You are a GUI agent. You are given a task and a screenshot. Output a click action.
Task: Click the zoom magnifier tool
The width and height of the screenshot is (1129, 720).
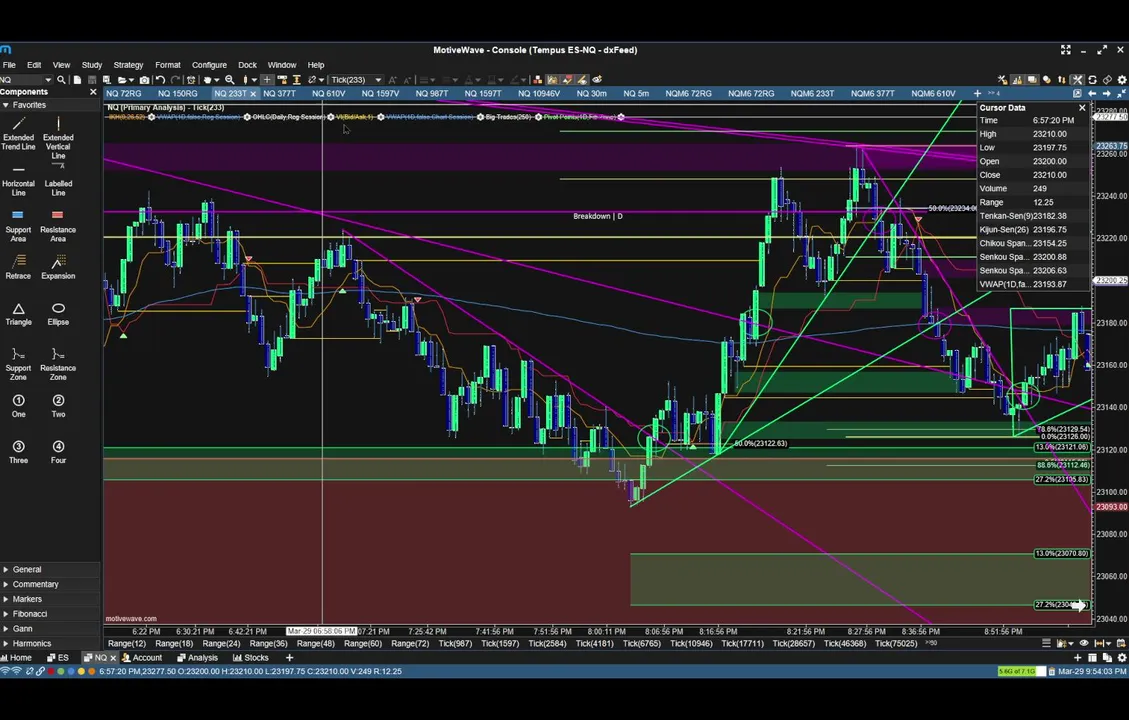230,80
